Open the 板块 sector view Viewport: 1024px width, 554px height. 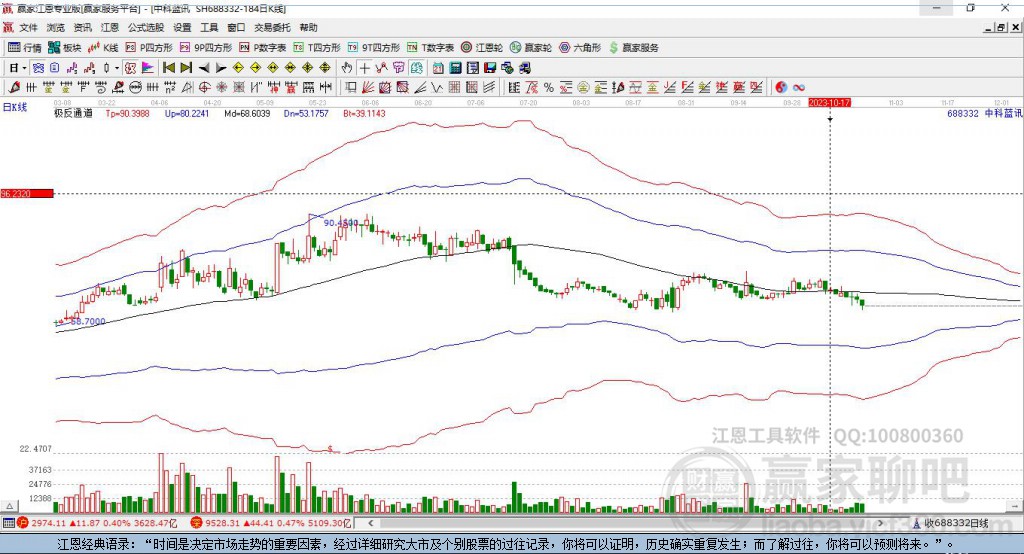pos(65,48)
